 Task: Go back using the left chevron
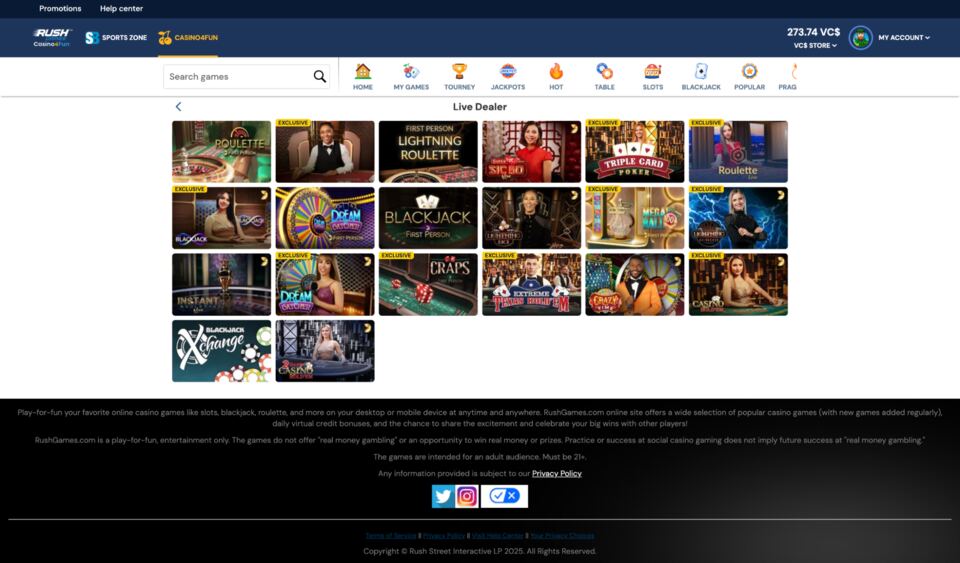point(179,107)
